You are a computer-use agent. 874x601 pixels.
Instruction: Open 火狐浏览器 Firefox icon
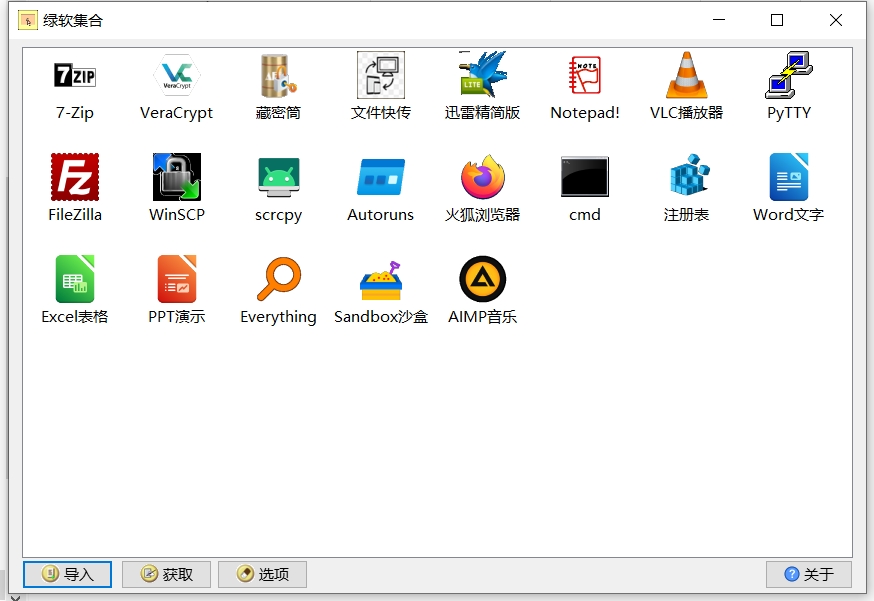point(483,177)
